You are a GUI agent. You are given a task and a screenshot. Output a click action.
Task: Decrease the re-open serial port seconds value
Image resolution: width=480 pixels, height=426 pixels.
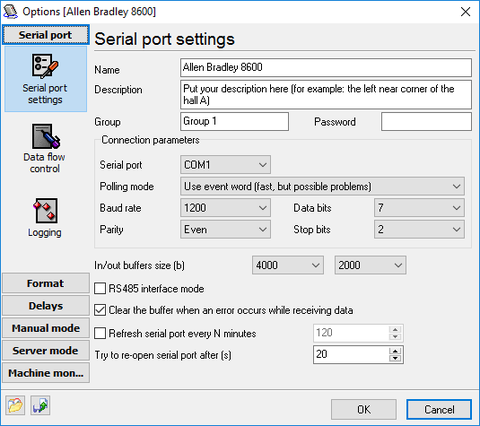[x=395, y=358]
